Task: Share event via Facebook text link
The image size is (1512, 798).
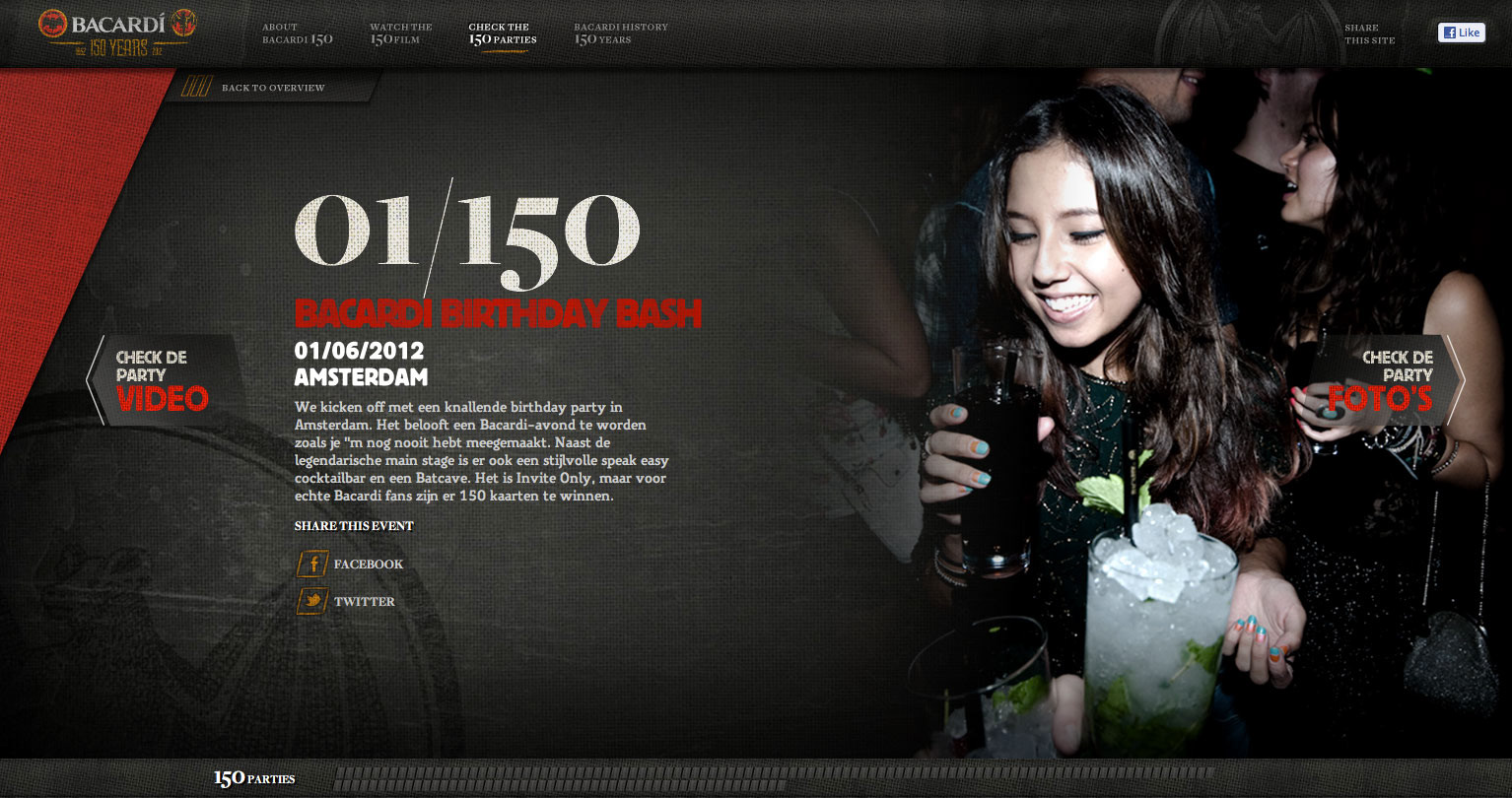Action: 369,565
